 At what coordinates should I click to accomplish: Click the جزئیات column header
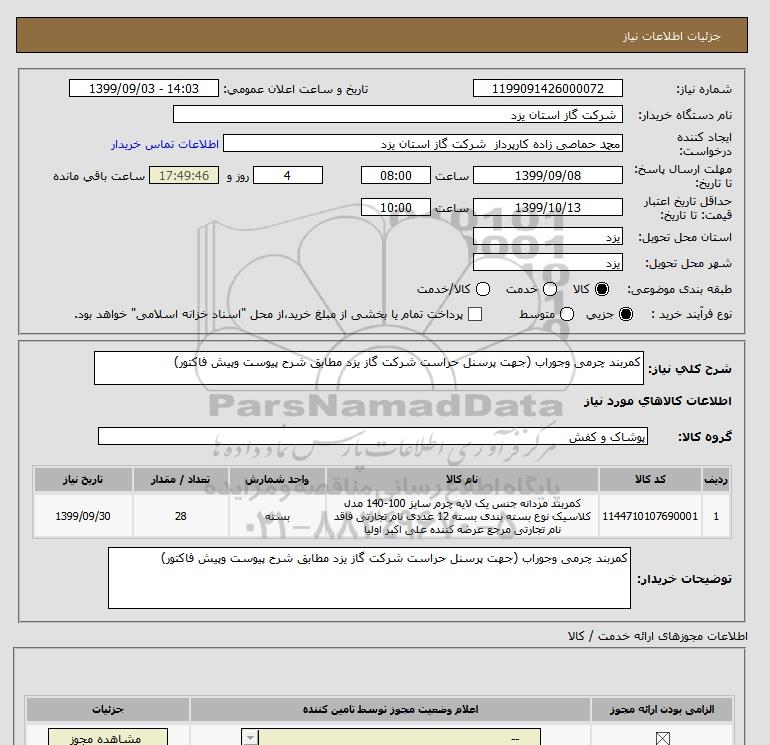tap(108, 709)
